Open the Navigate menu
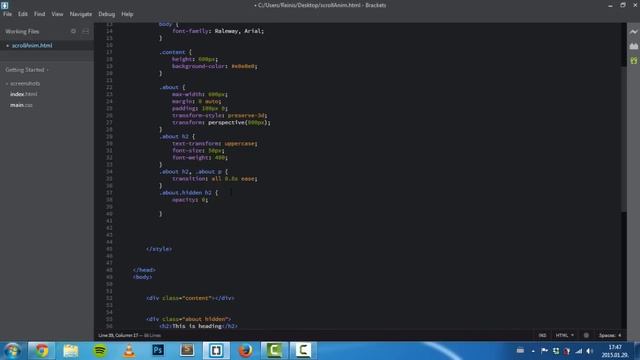This screenshot has height=360, width=640. coord(81,14)
